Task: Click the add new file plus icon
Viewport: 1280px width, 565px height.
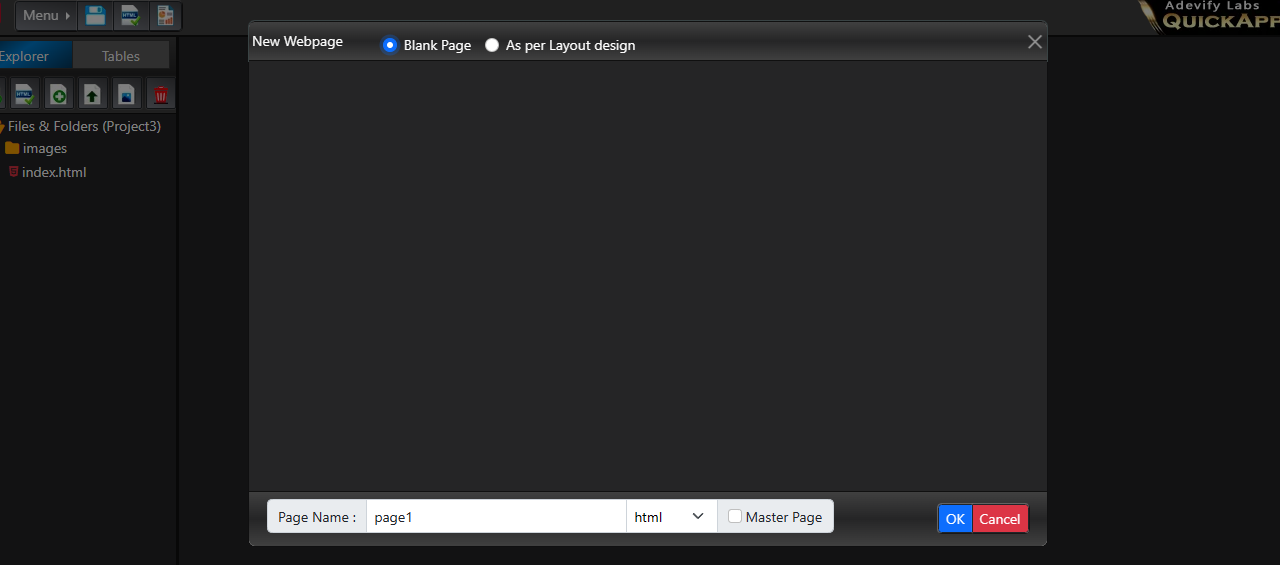Action: click(x=59, y=95)
